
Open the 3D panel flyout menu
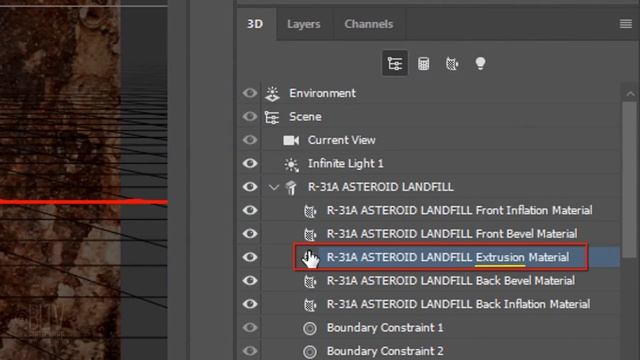click(626, 24)
